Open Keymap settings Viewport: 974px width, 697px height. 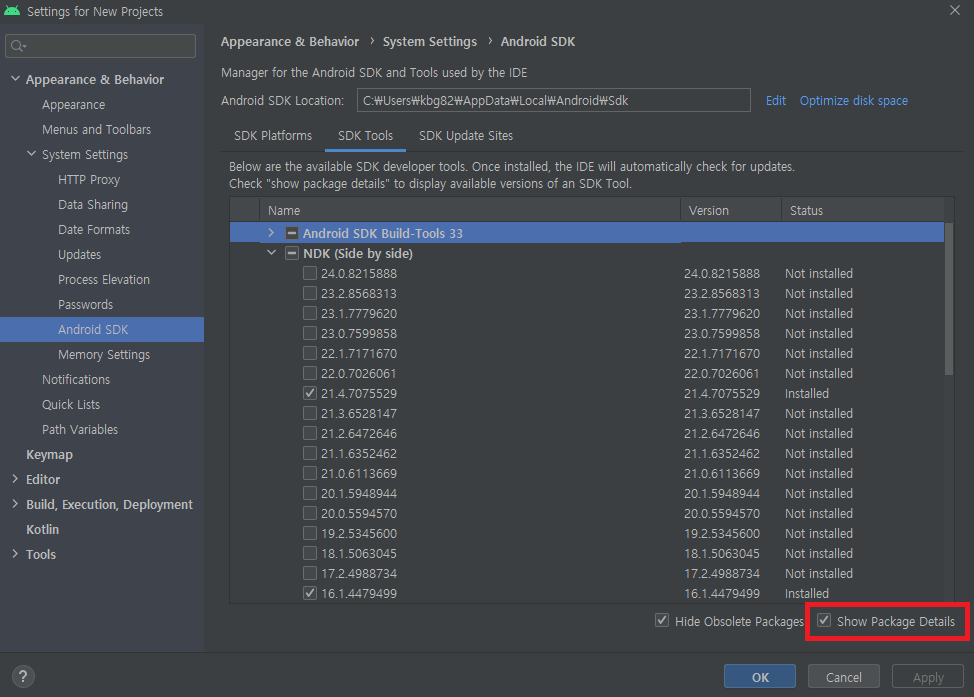click(49, 454)
